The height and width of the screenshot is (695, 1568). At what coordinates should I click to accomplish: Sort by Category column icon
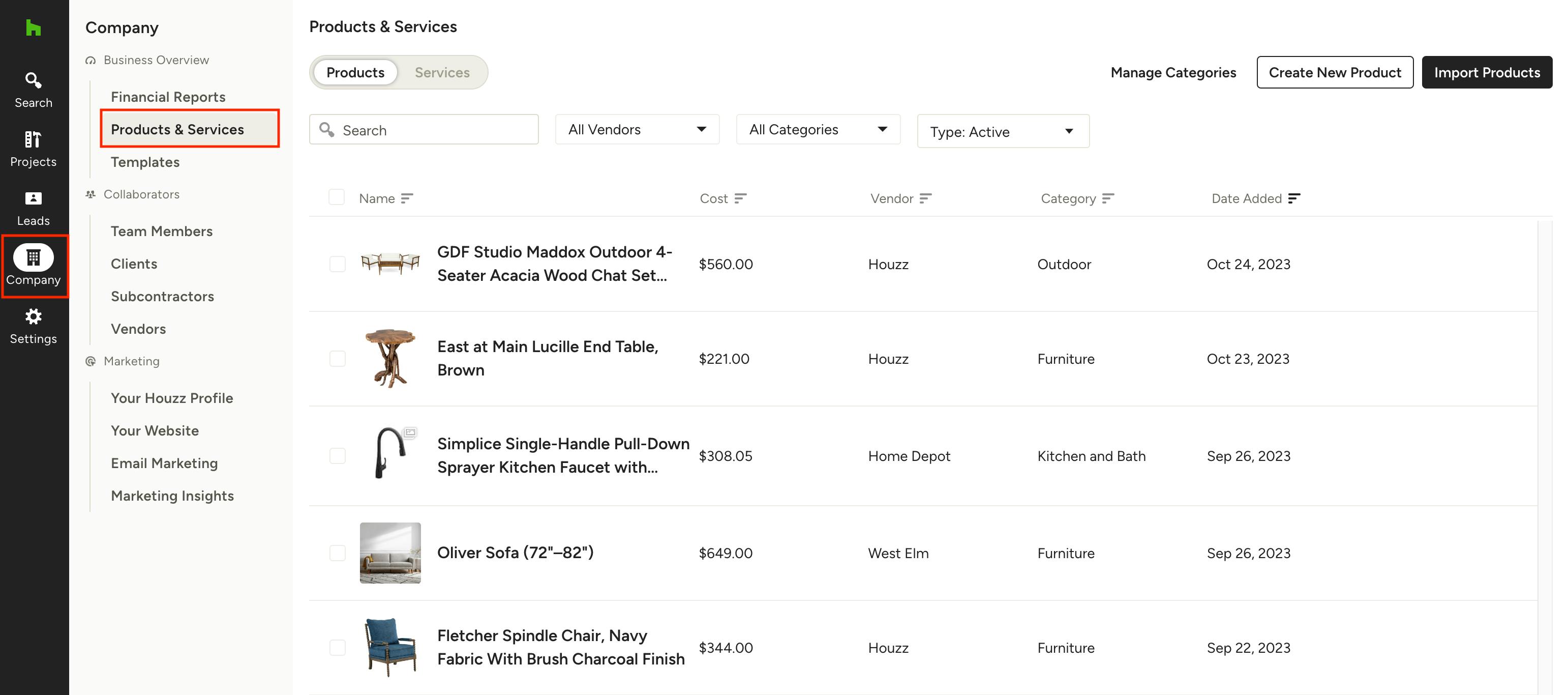coord(1108,198)
